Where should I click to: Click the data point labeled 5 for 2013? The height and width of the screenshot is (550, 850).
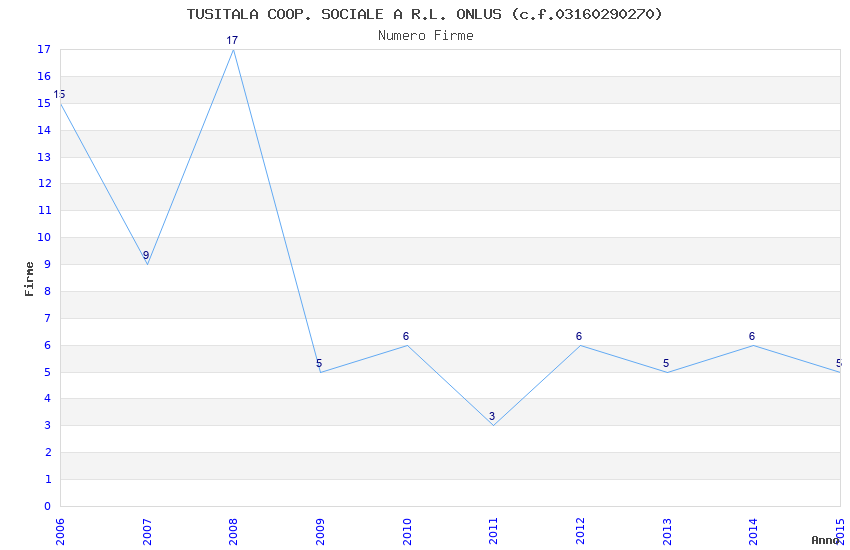pos(666,363)
